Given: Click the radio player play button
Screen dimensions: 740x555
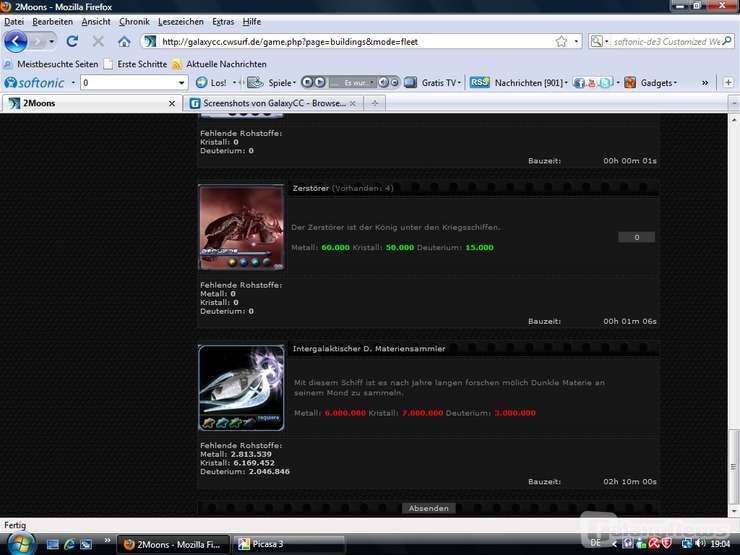Looking at the screenshot, I should point(320,82).
